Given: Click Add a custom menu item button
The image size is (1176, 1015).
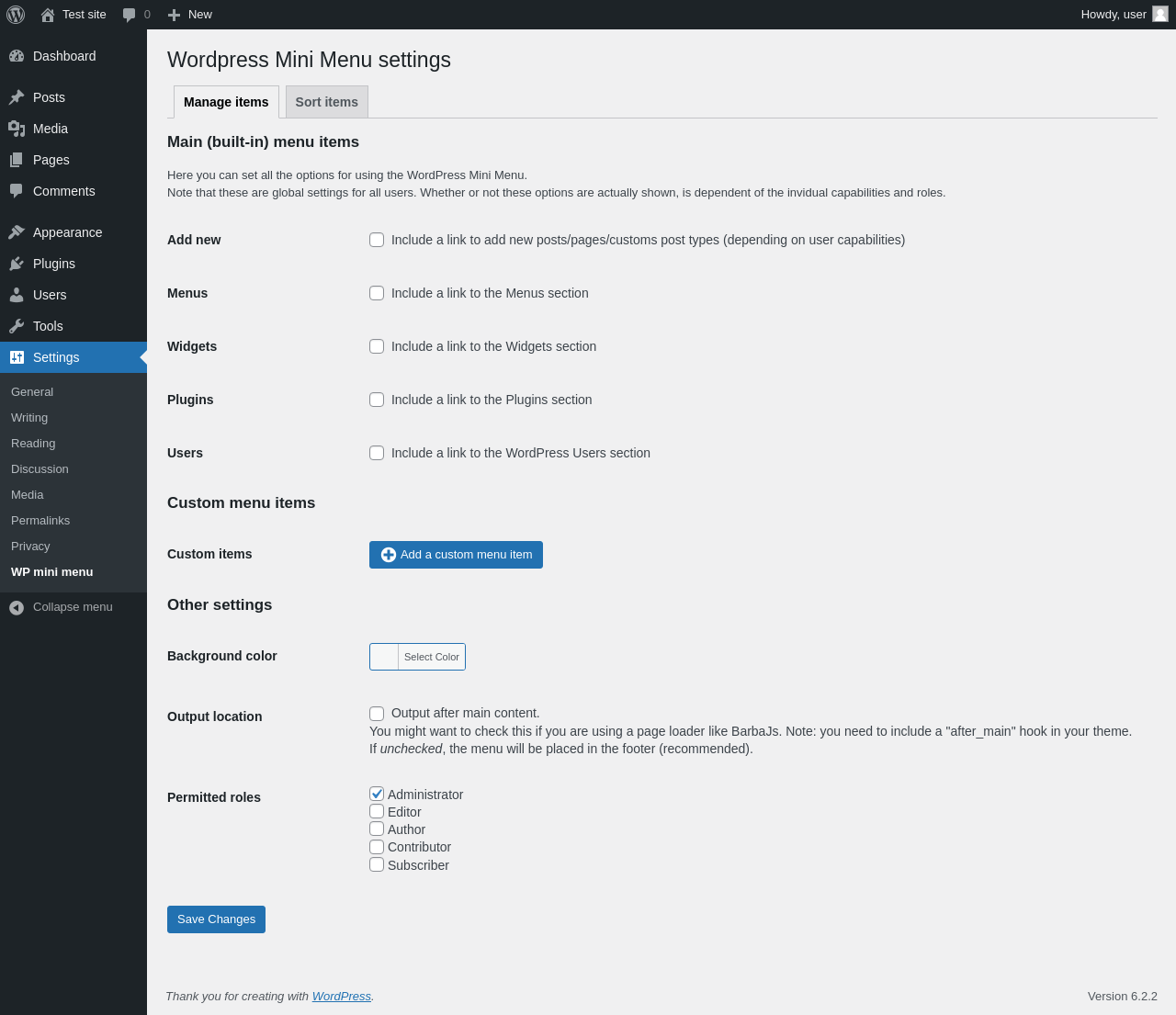Looking at the screenshot, I should click(x=456, y=555).
